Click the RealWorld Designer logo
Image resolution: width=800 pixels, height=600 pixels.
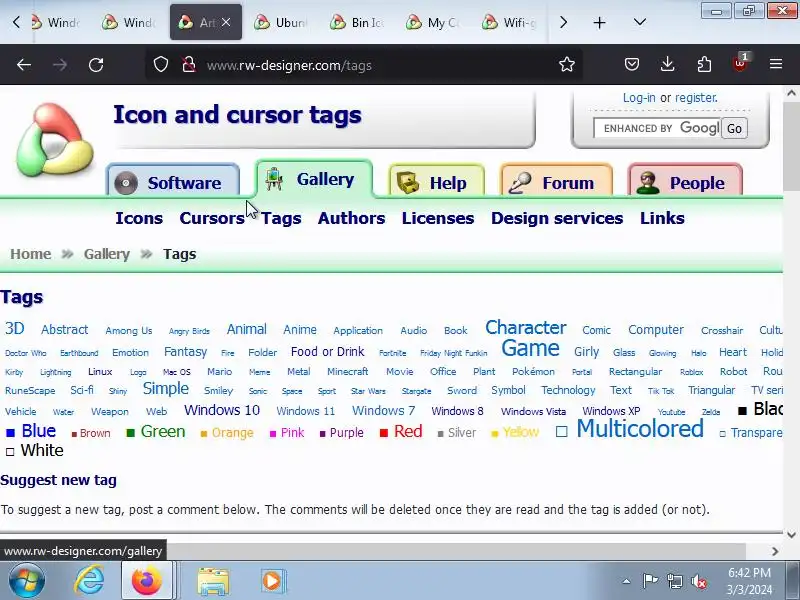point(55,140)
